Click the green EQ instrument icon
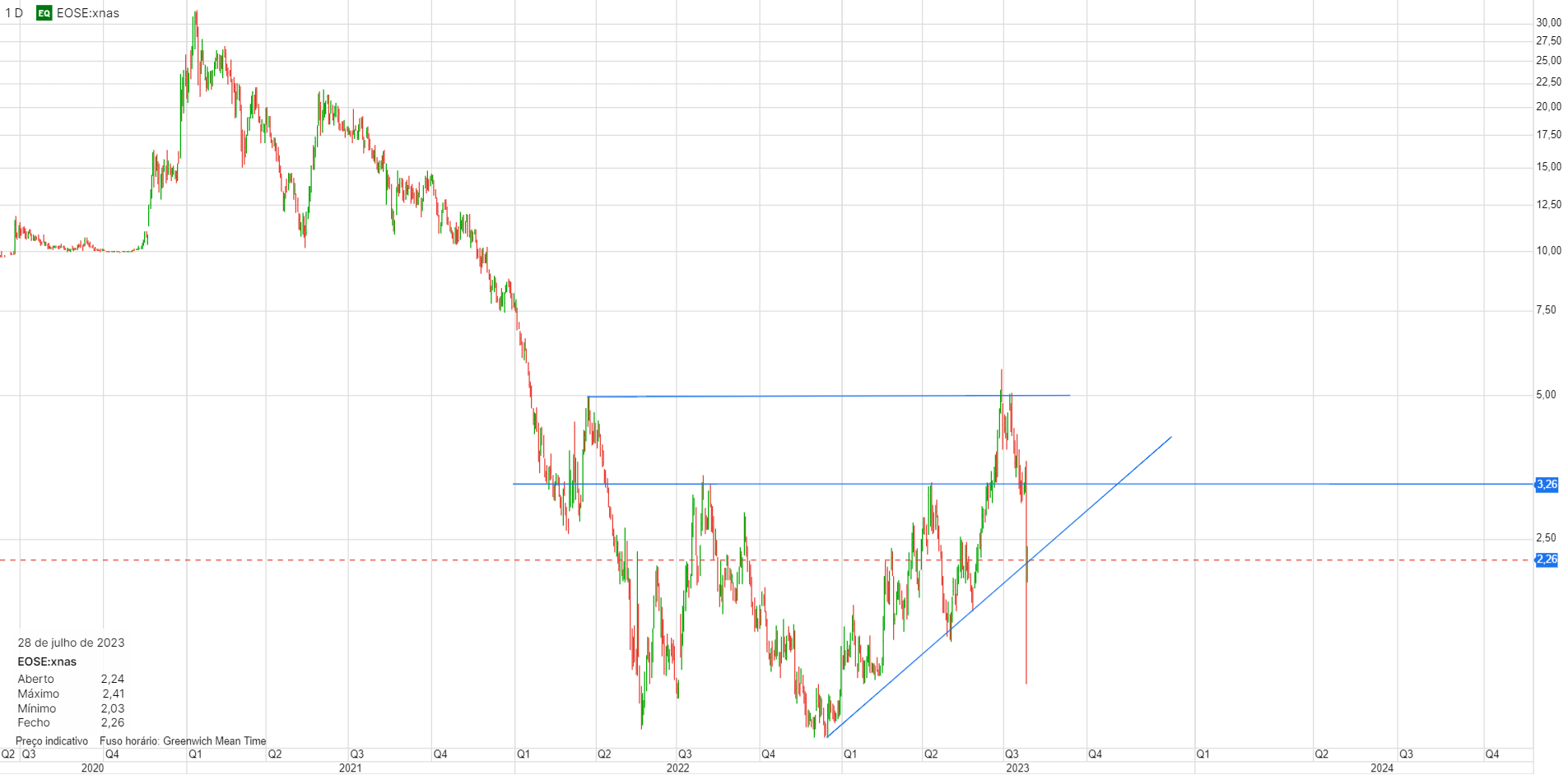This screenshot has width=1568, height=775. (x=44, y=13)
